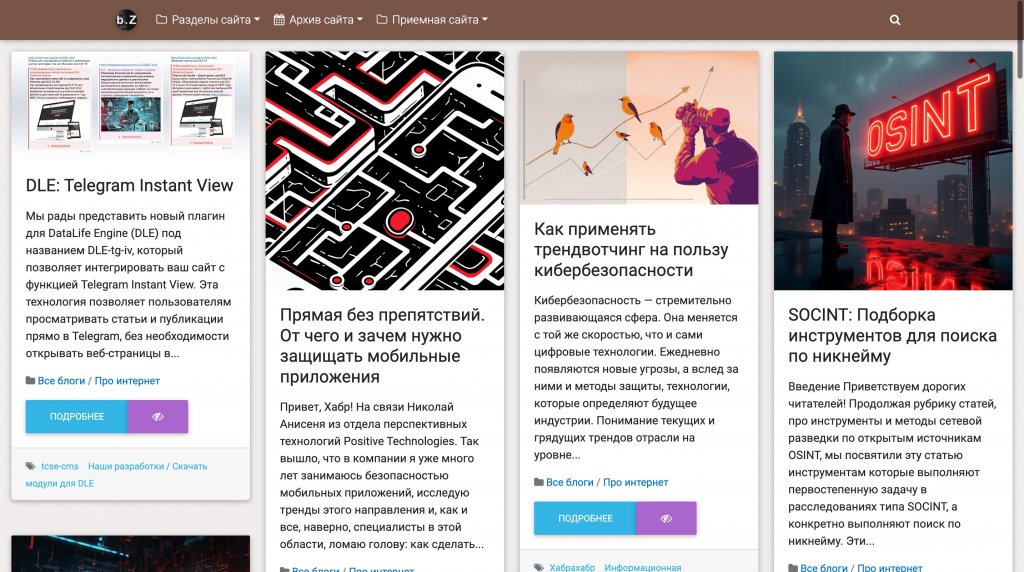Open the OSINT neon sign image
This screenshot has width=1024, height=572.
tap(893, 170)
